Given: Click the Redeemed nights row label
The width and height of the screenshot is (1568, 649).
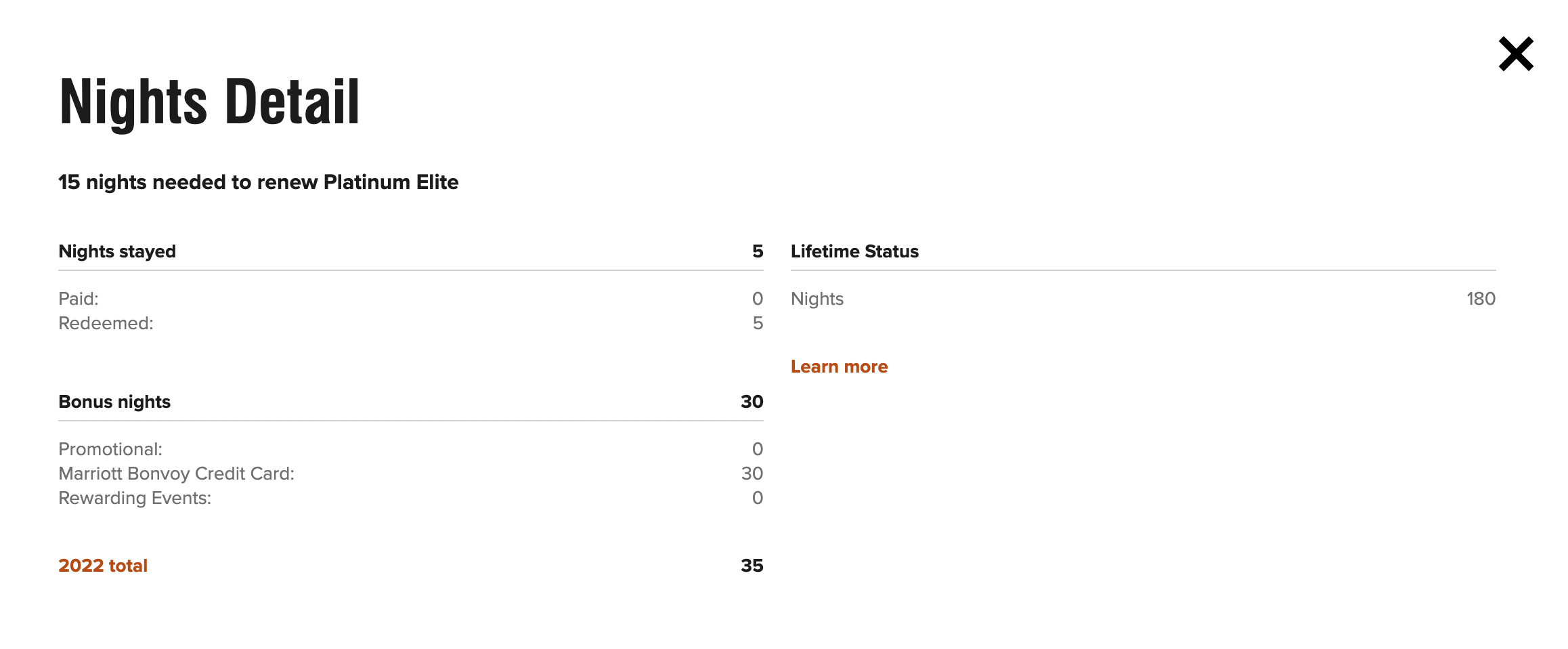Looking at the screenshot, I should (106, 323).
